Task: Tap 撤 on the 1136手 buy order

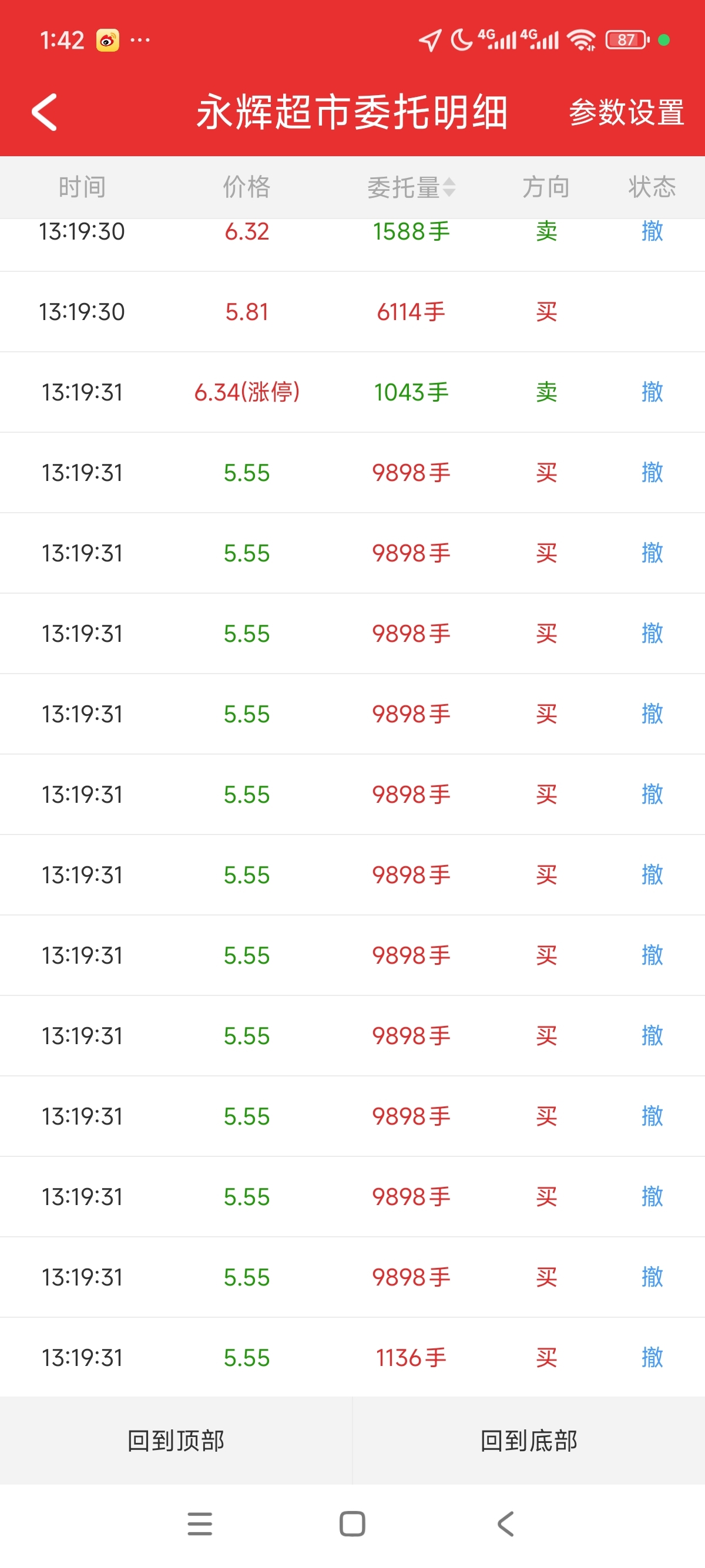Action: point(652,1357)
